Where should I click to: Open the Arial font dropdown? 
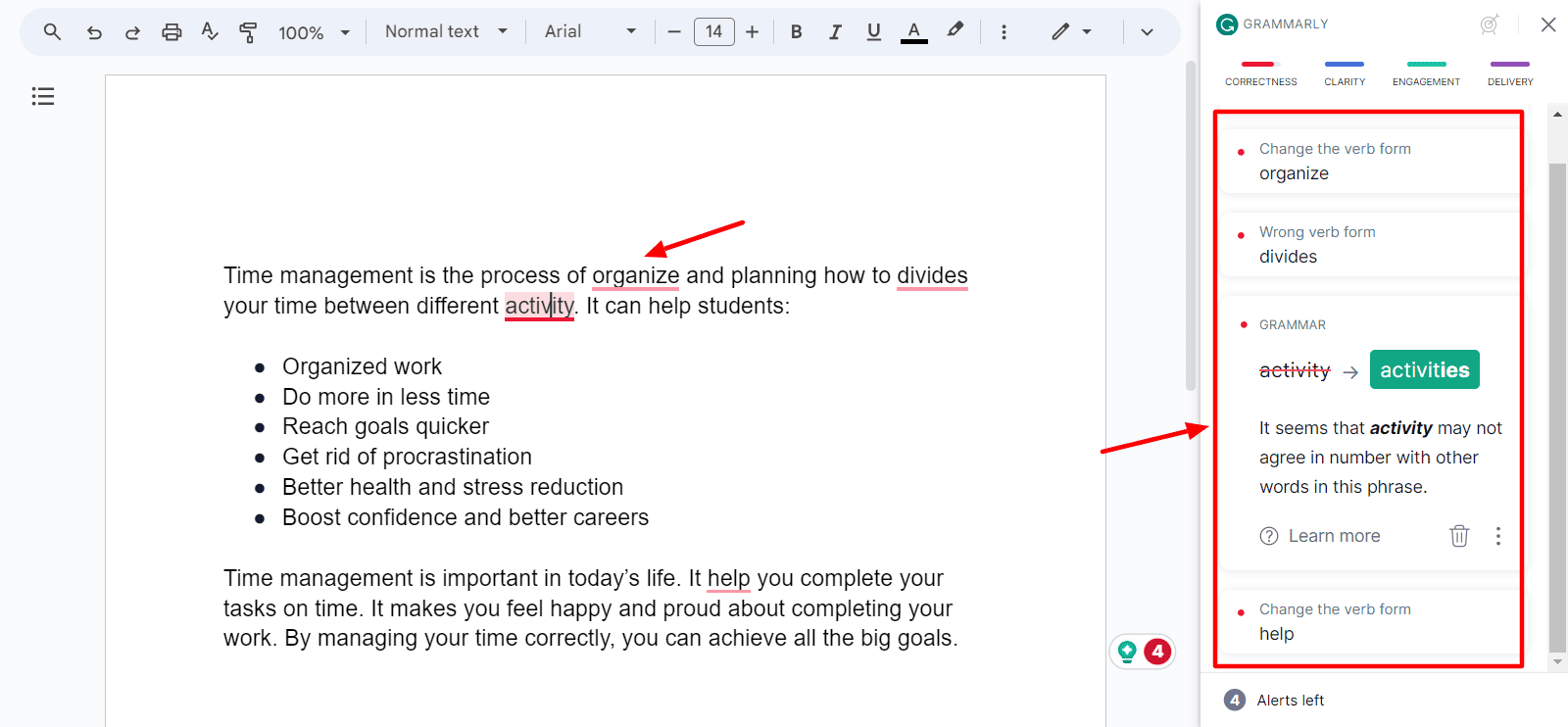590,31
